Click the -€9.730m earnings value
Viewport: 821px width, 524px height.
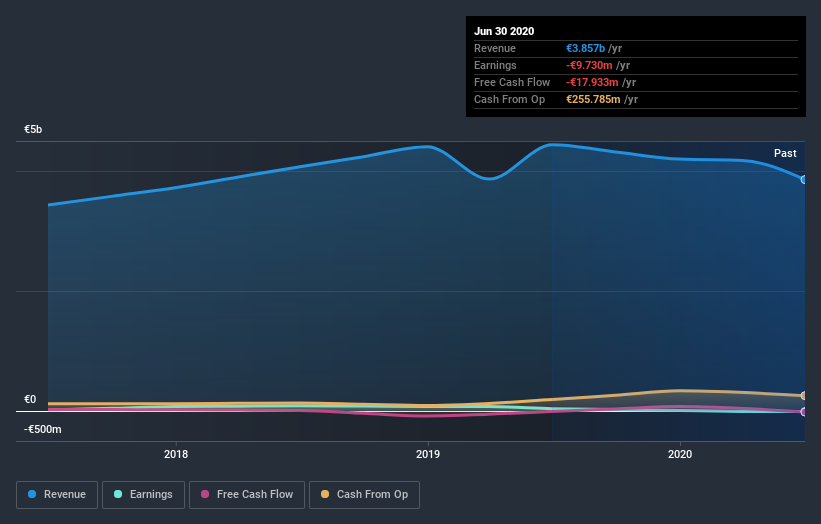click(589, 65)
